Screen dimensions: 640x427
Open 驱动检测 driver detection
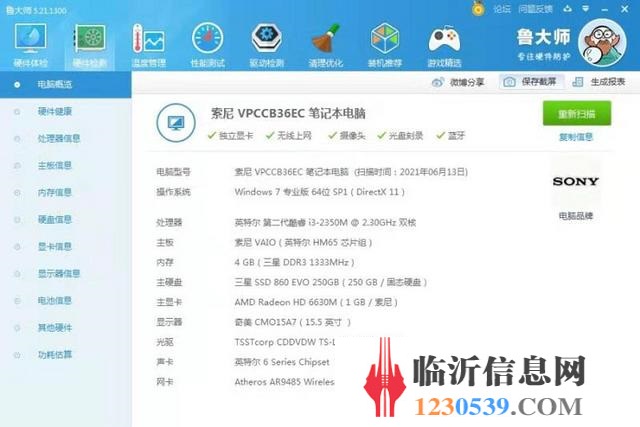[x=267, y=45]
